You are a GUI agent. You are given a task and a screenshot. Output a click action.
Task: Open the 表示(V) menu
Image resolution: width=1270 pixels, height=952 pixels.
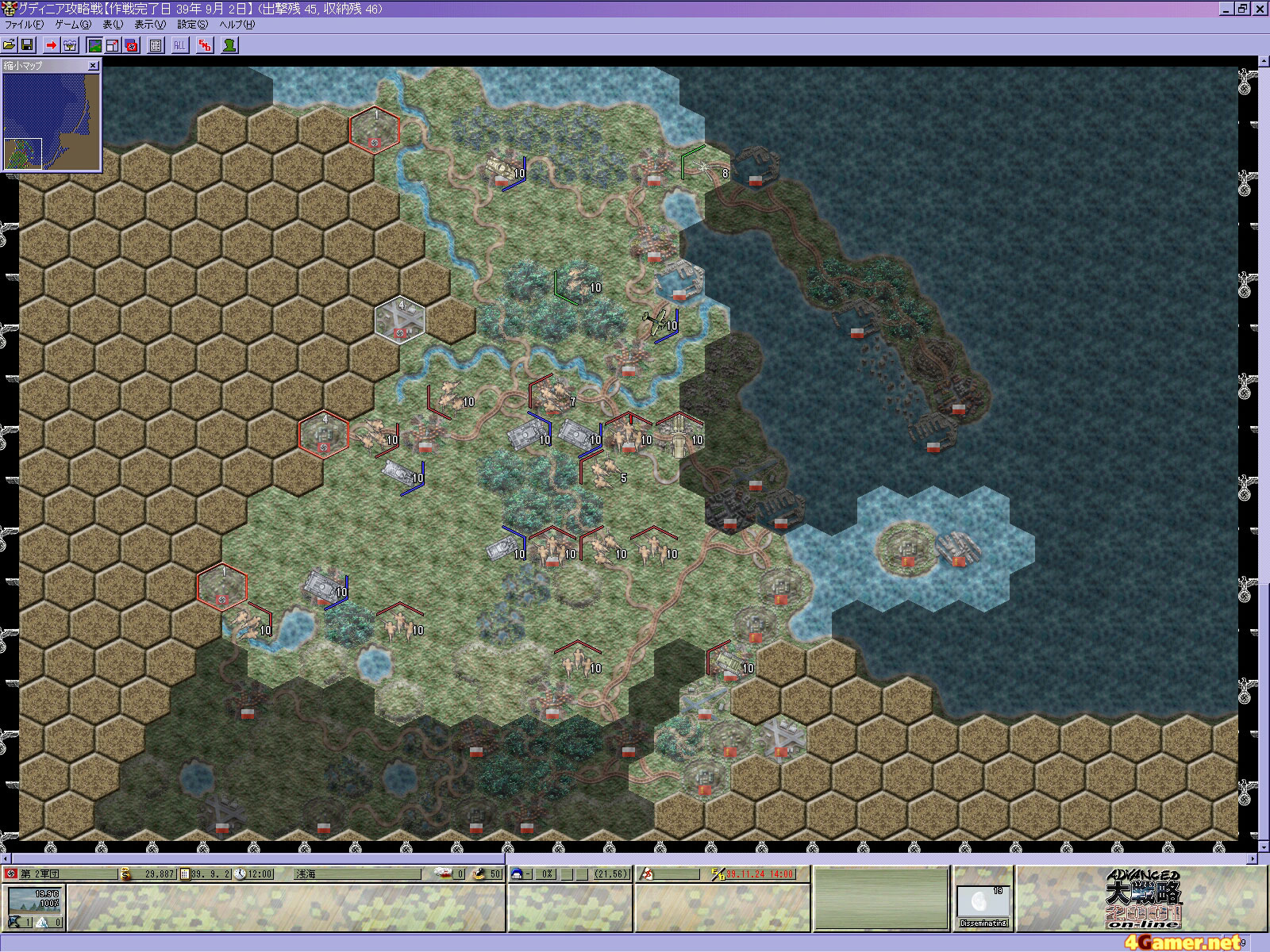tap(150, 25)
